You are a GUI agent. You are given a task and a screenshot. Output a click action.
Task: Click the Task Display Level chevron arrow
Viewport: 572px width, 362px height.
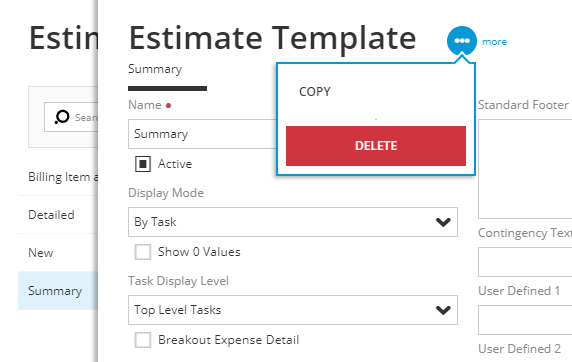pyautogui.click(x=443, y=310)
